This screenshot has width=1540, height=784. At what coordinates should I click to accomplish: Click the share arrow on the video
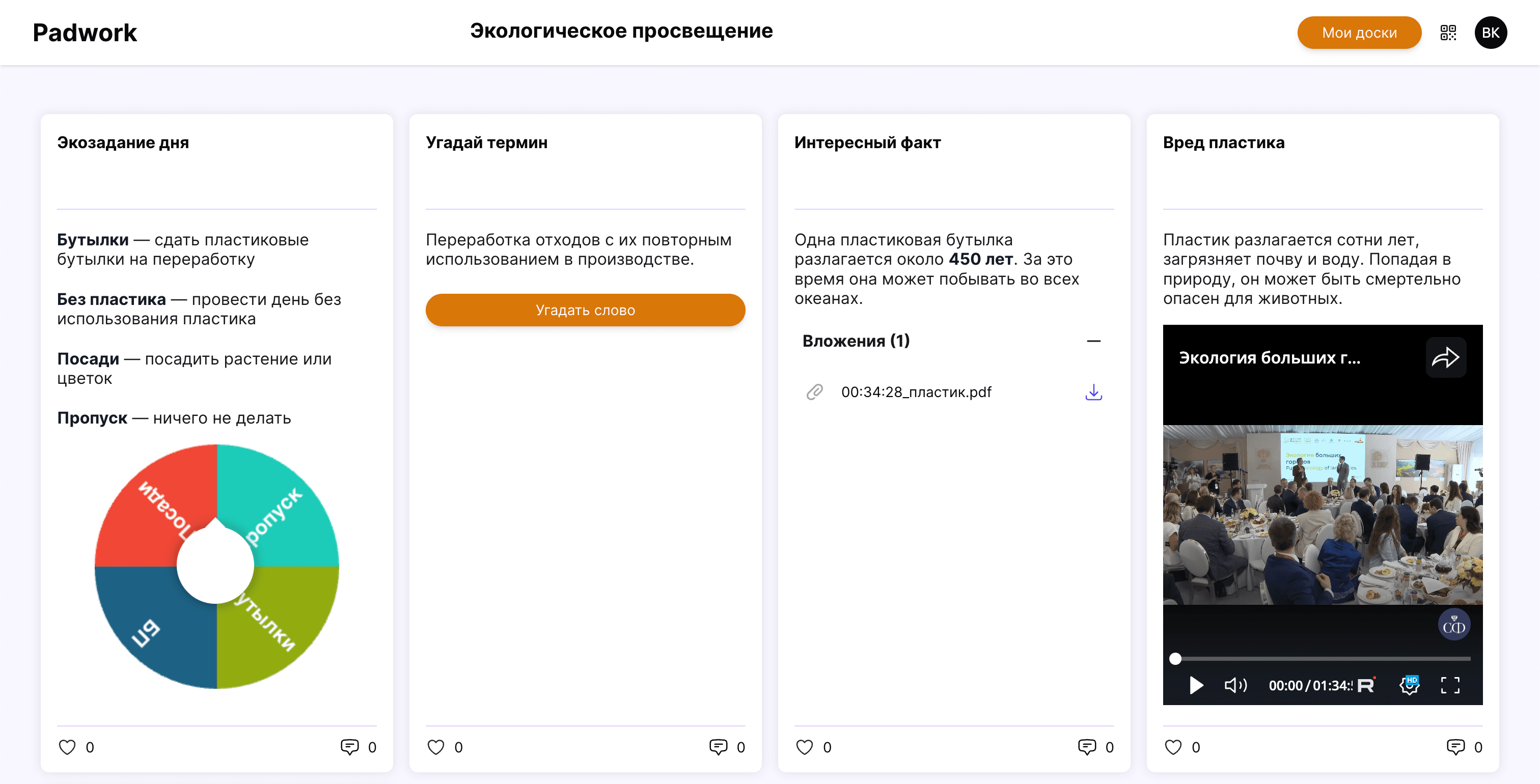[1445, 357]
